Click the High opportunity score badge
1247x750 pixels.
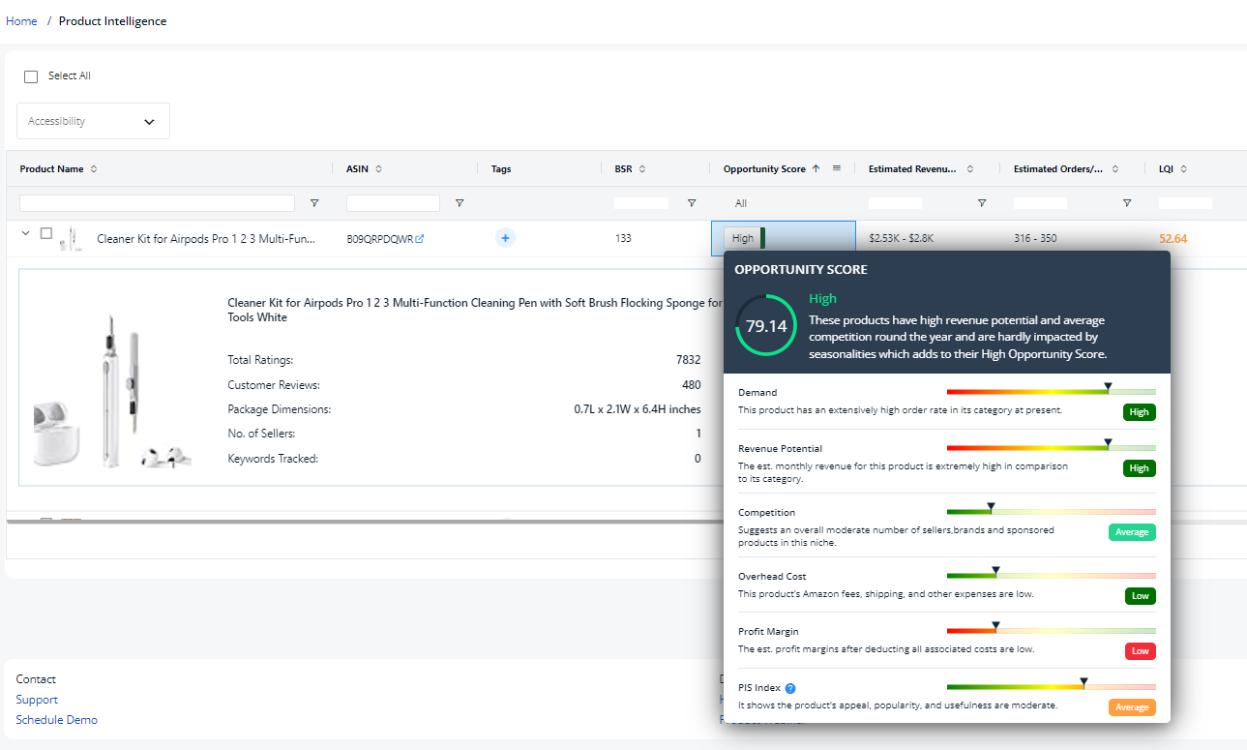click(742, 238)
